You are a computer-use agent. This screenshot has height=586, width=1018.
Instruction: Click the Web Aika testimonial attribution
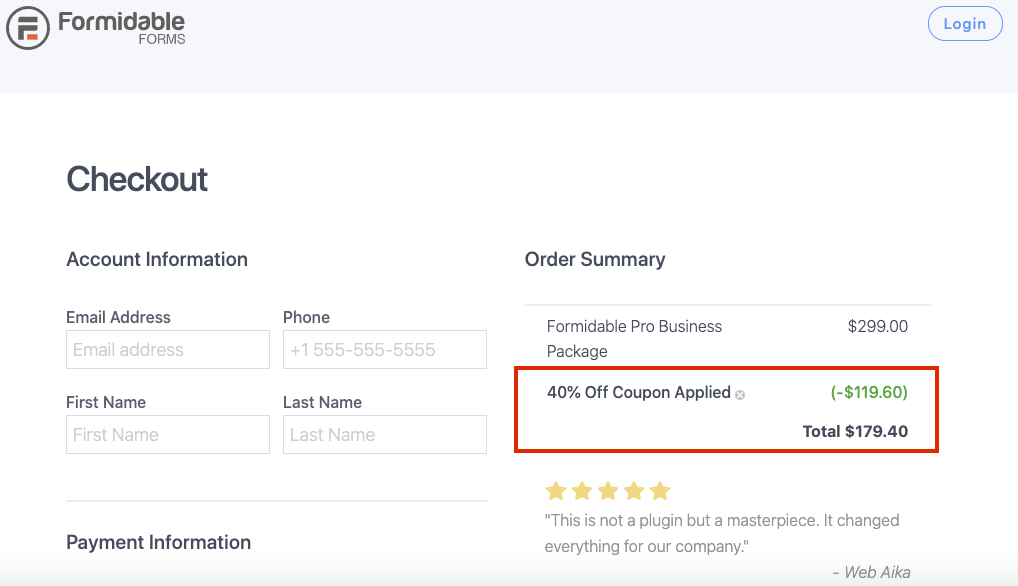click(x=871, y=572)
